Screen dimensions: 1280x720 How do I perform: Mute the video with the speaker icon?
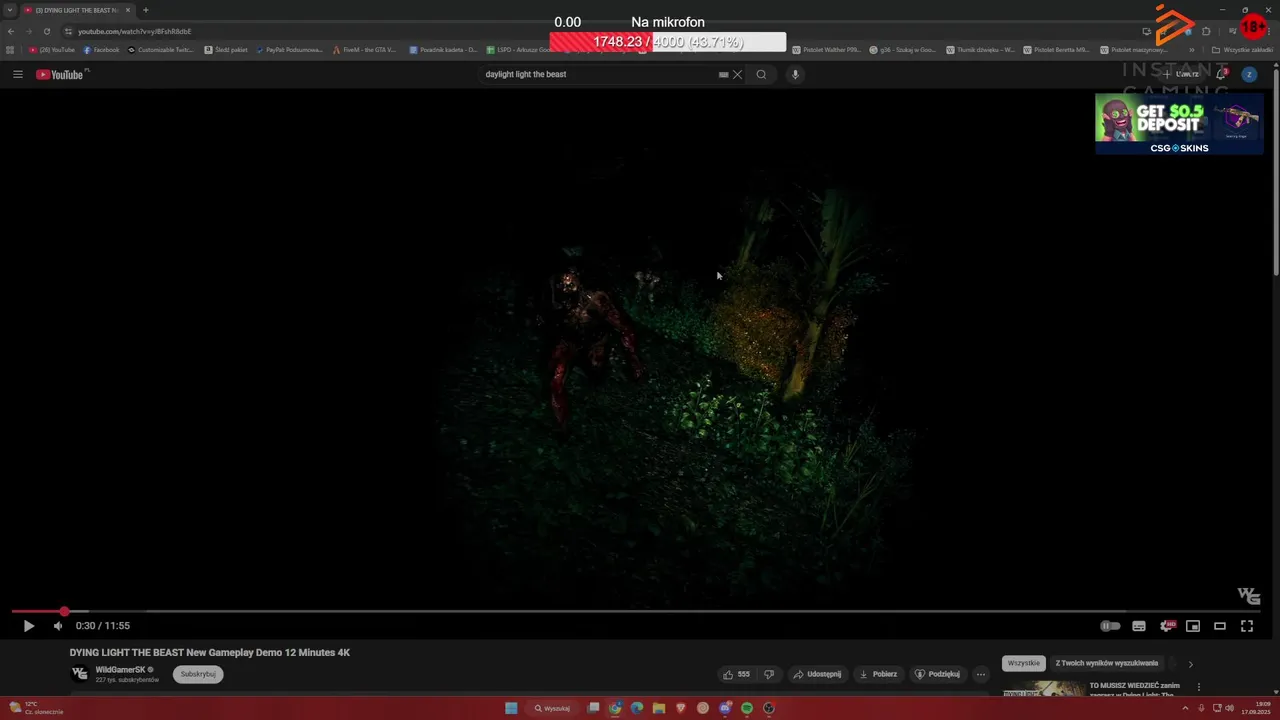(57, 626)
